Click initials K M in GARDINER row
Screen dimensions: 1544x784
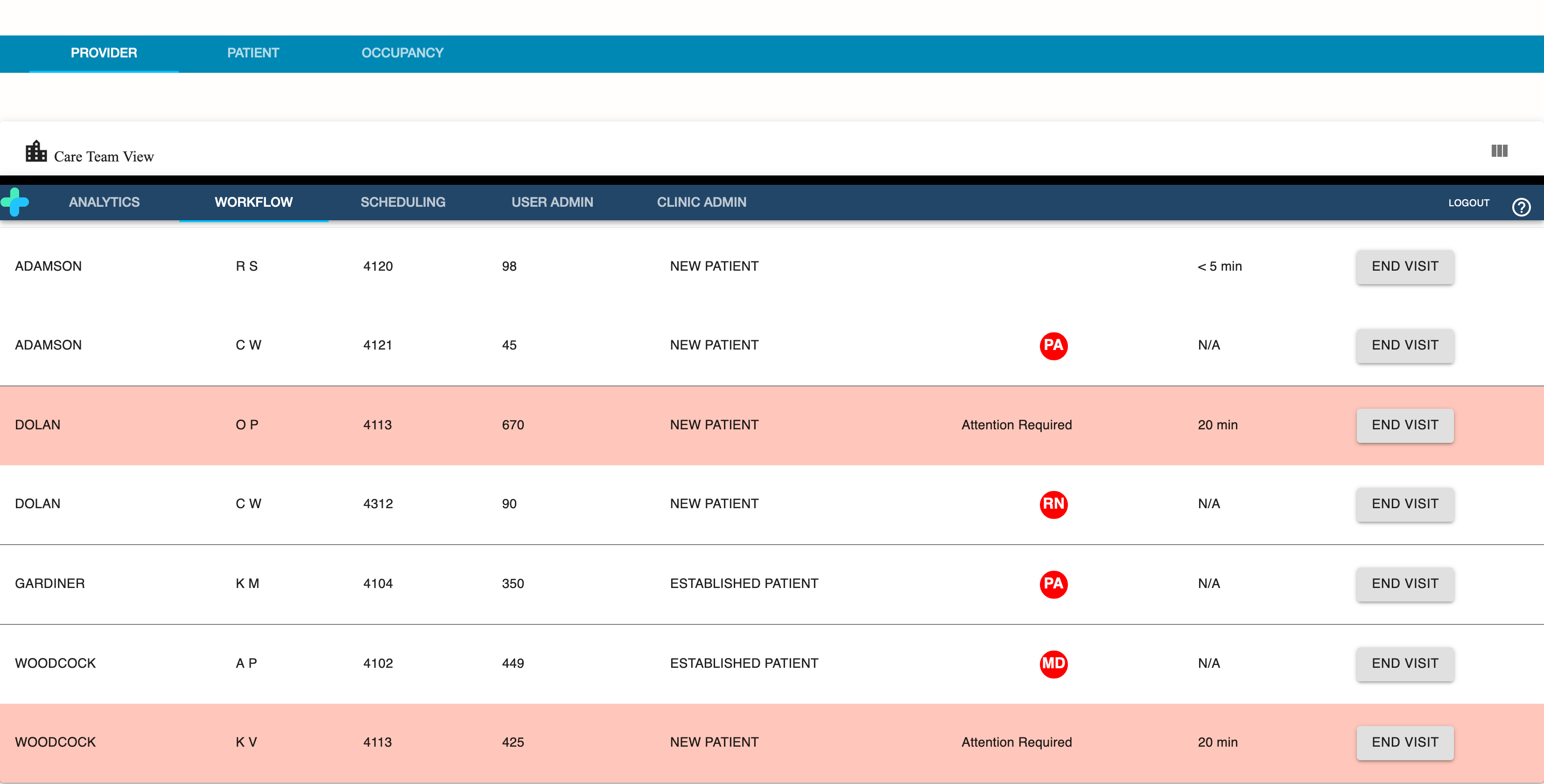click(247, 584)
